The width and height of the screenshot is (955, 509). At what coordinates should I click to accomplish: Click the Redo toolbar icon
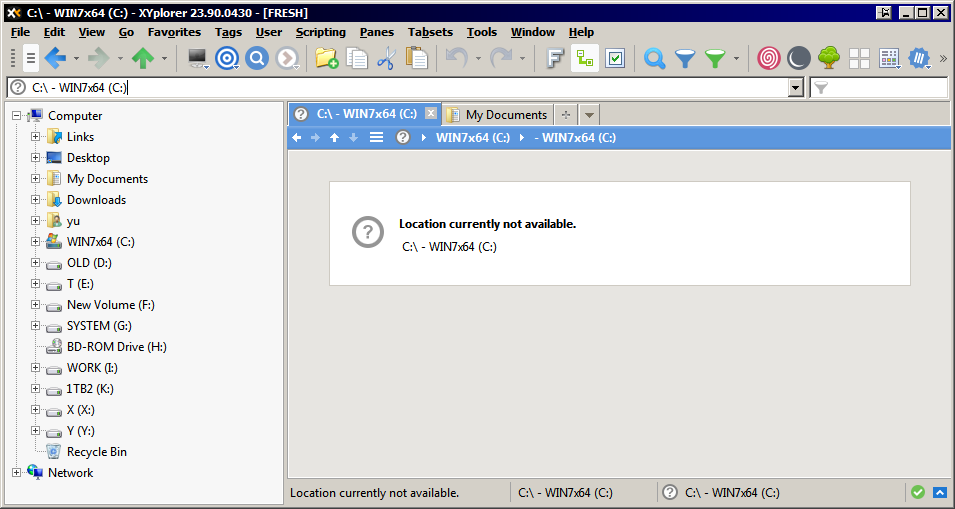[501, 58]
